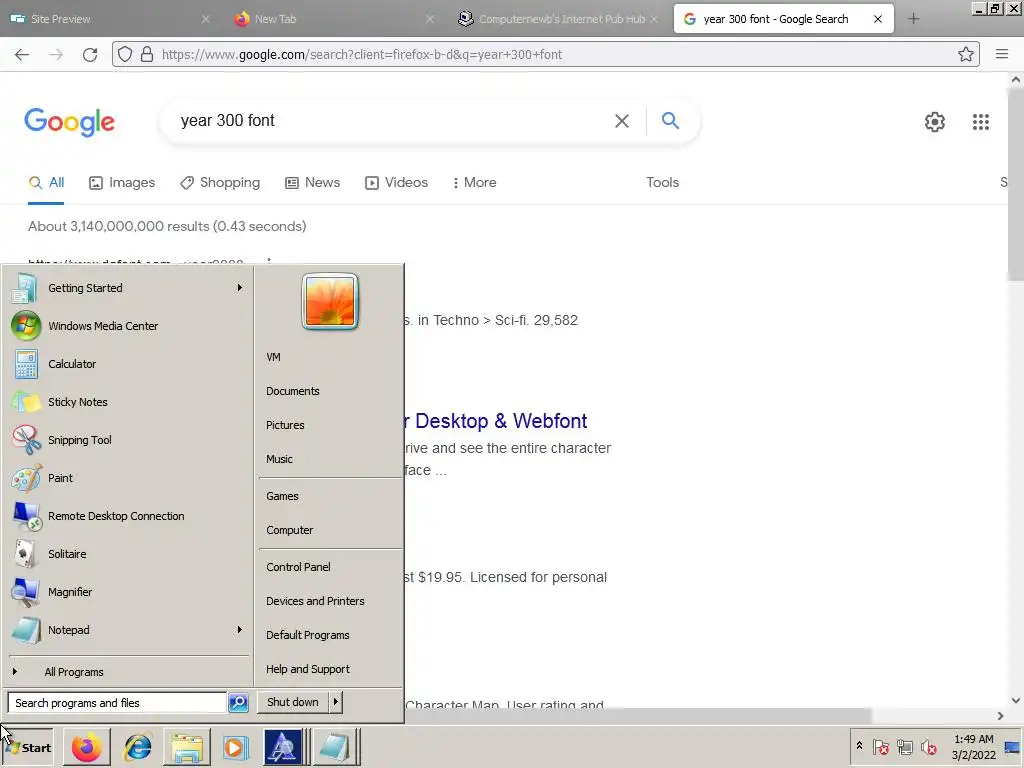1024x768 pixels.
Task: Click the blue letter A taskbar icon
Action: (x=283, y=747)
